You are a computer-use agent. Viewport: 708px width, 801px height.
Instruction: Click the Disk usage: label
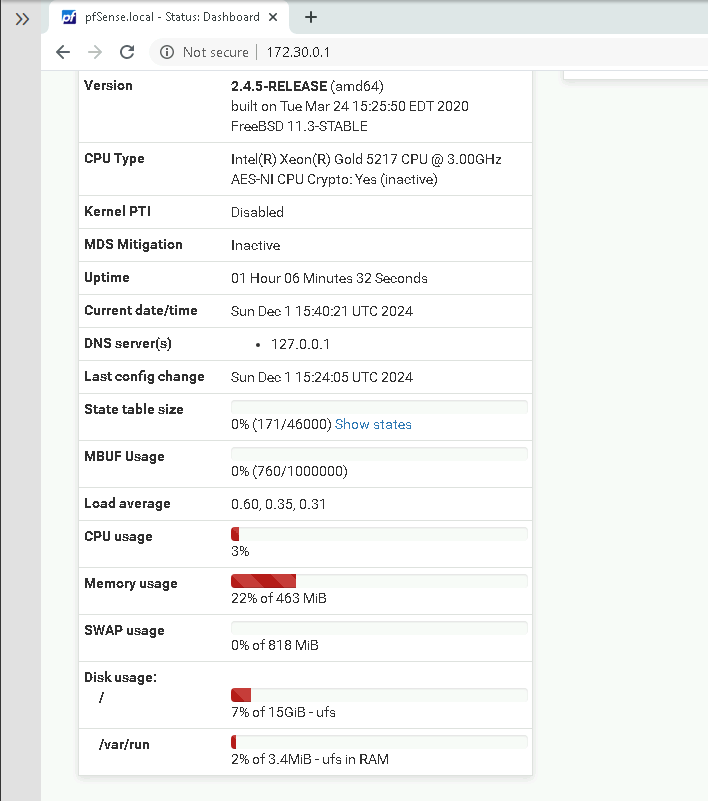tap(121, 677)
